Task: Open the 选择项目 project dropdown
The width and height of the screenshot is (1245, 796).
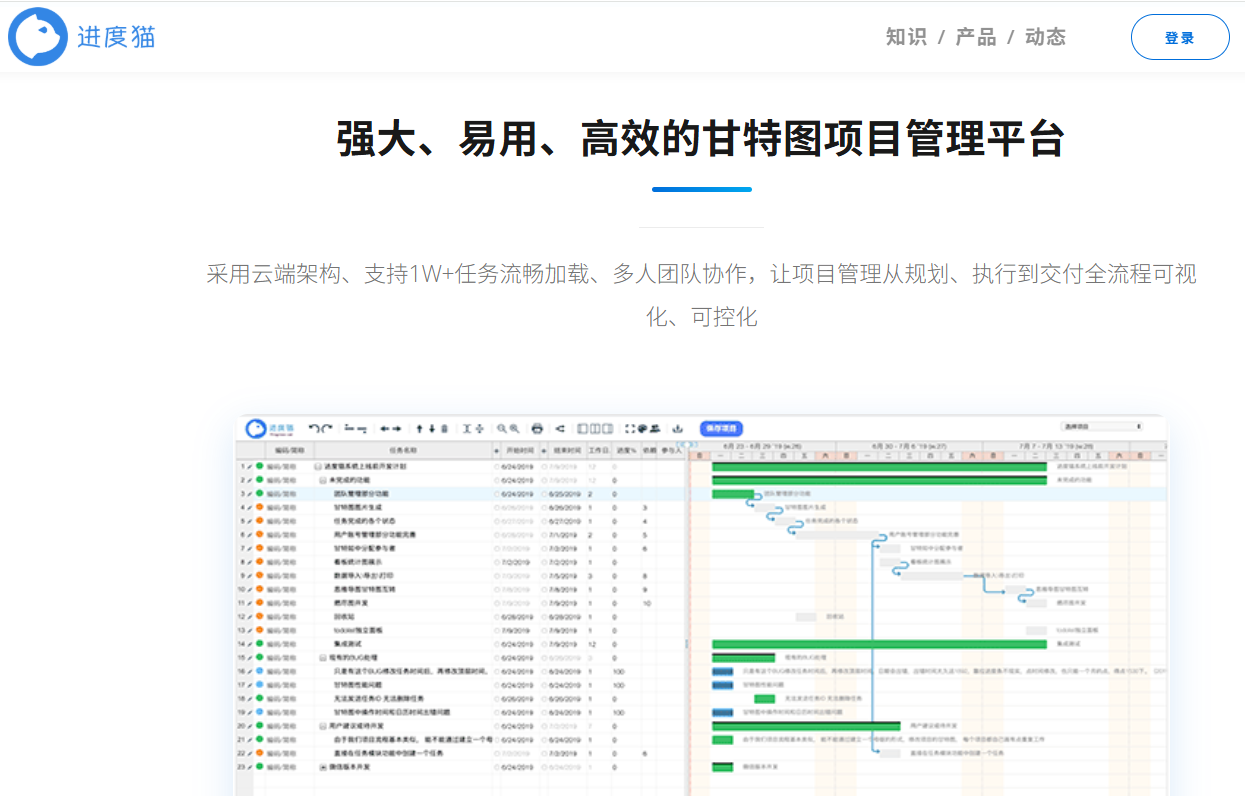Action: [1102, 427]
